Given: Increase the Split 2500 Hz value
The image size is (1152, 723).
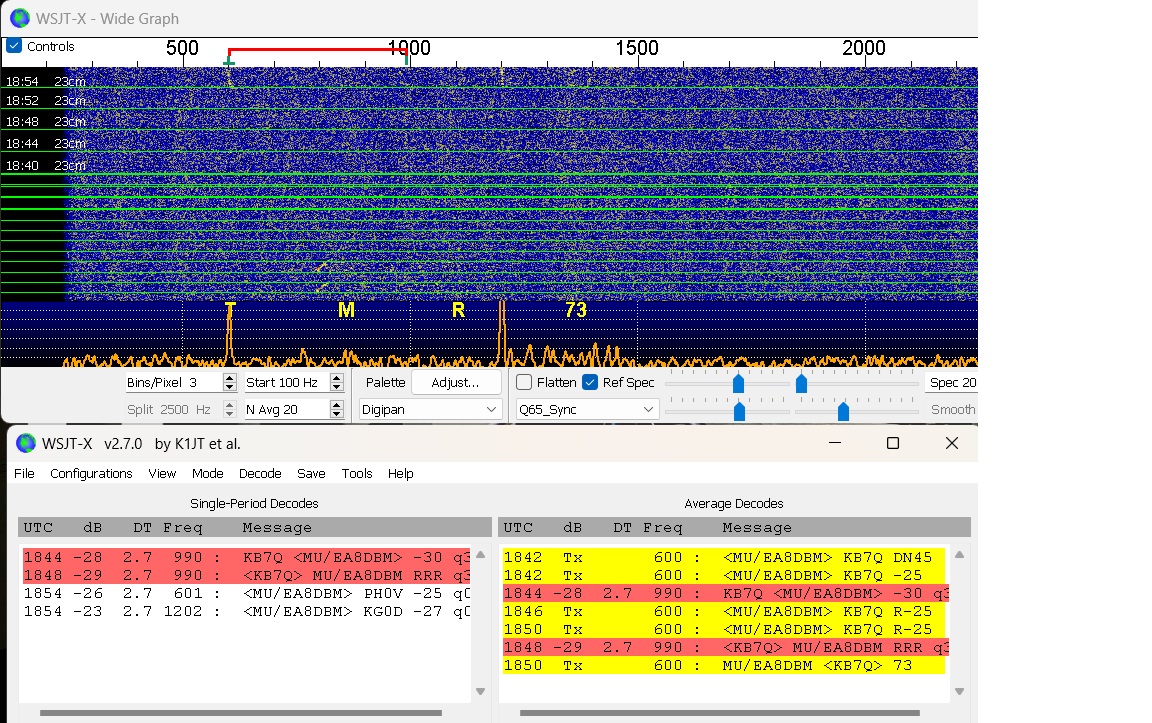Looking at the screenshot, I should click(229, 405).
